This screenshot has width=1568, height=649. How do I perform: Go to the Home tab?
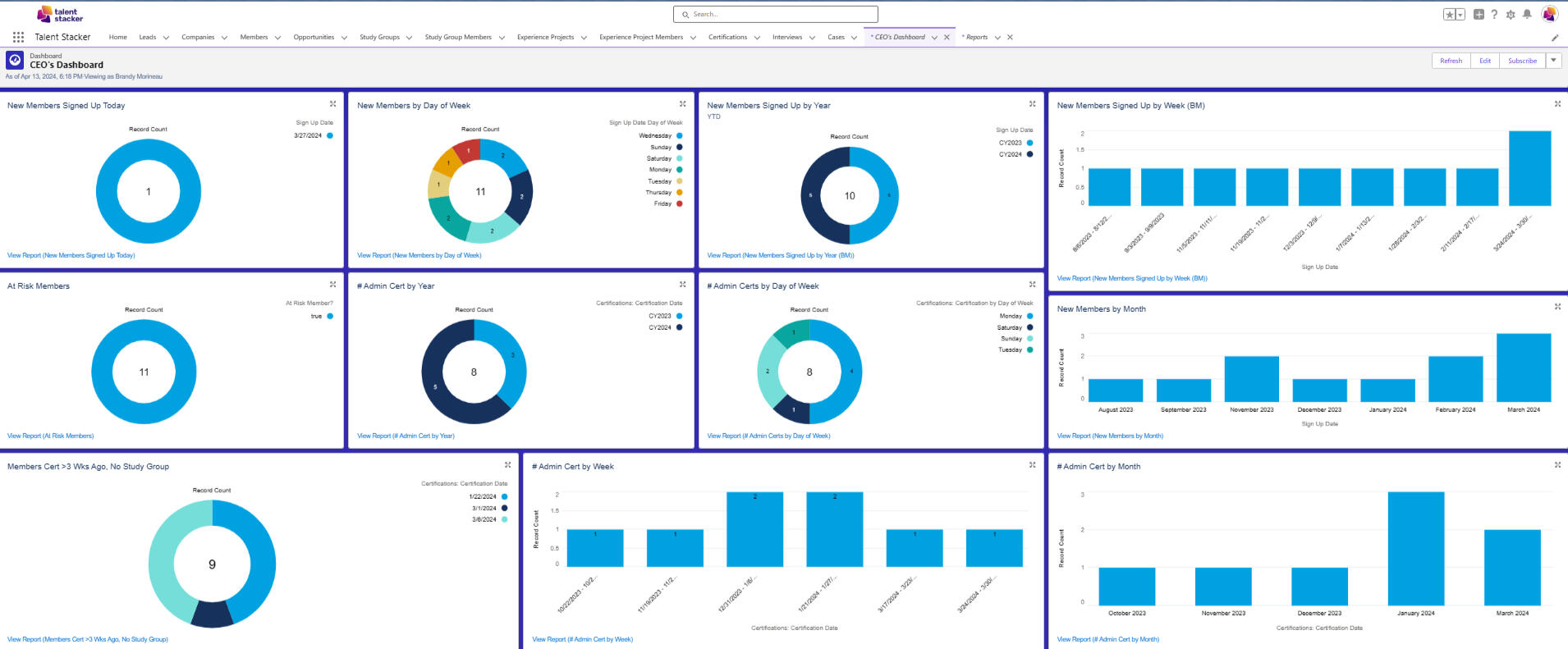[118, 37]
